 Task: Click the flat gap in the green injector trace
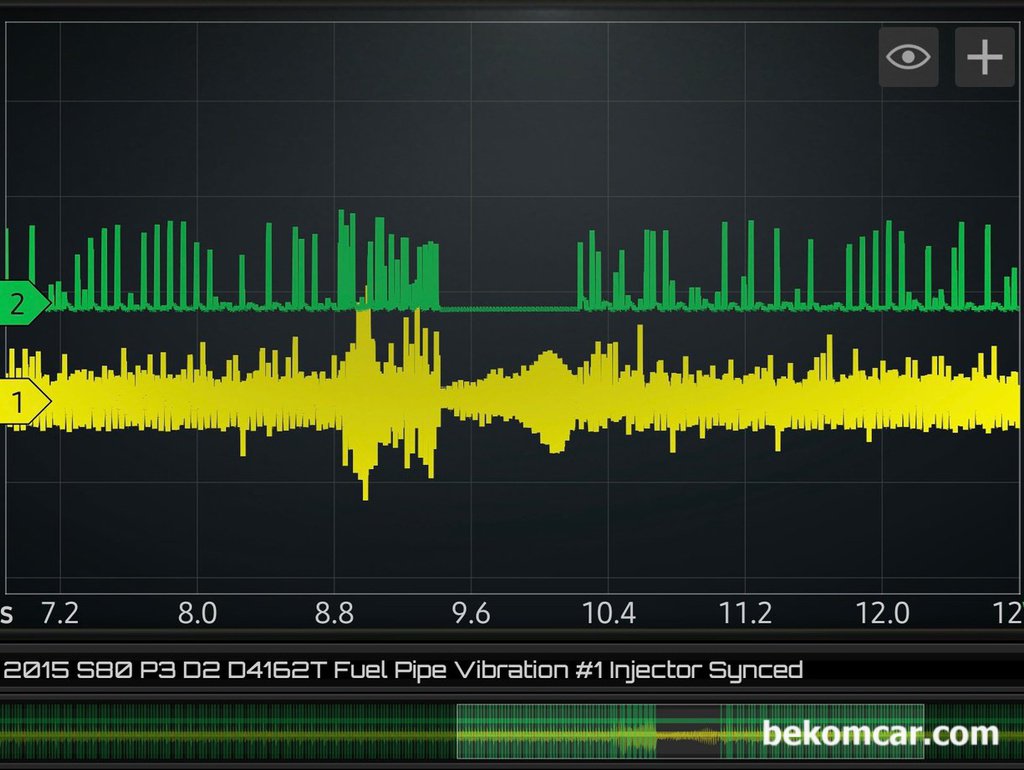click(510, 308)
